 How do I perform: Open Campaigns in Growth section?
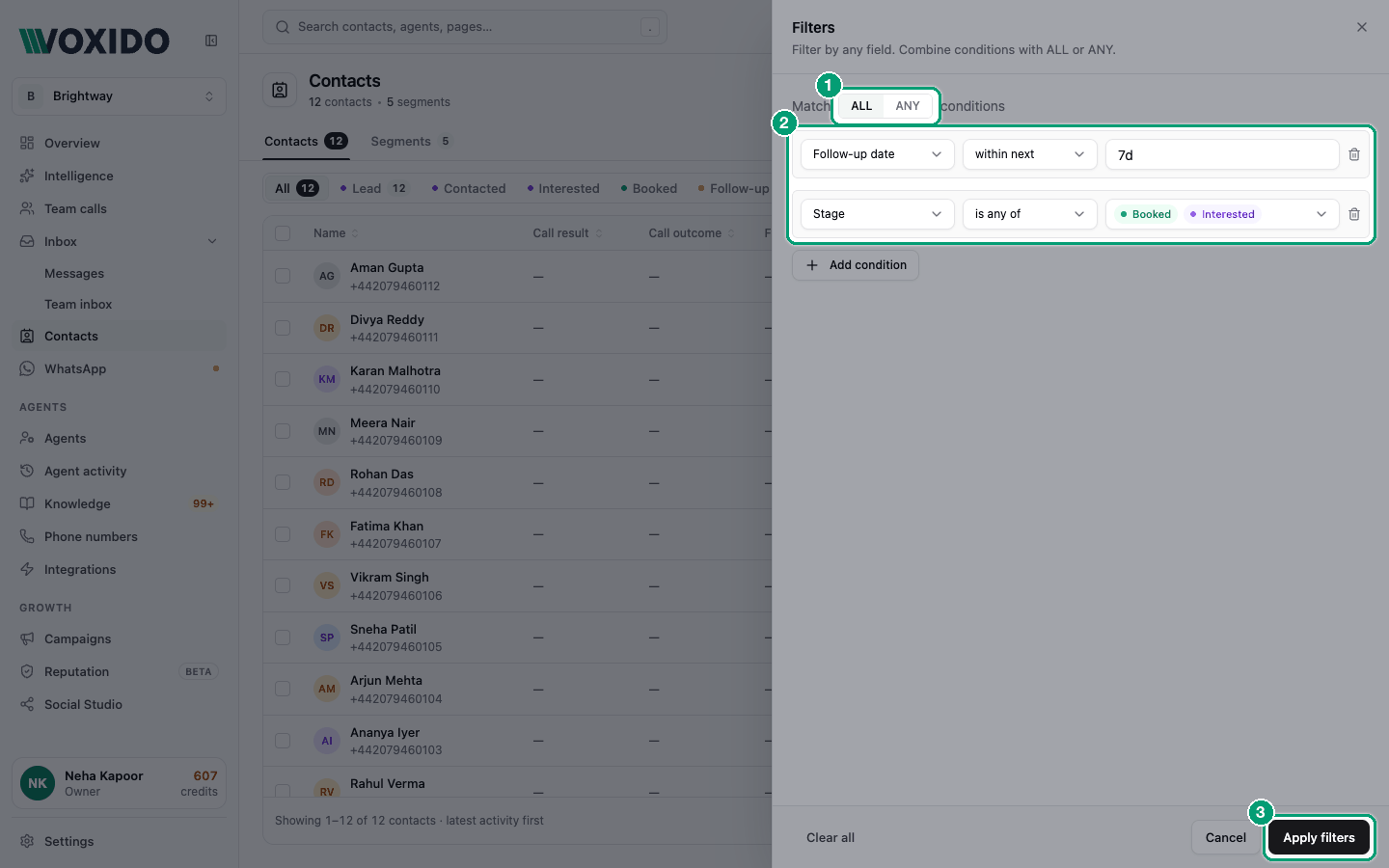[120, 638]
